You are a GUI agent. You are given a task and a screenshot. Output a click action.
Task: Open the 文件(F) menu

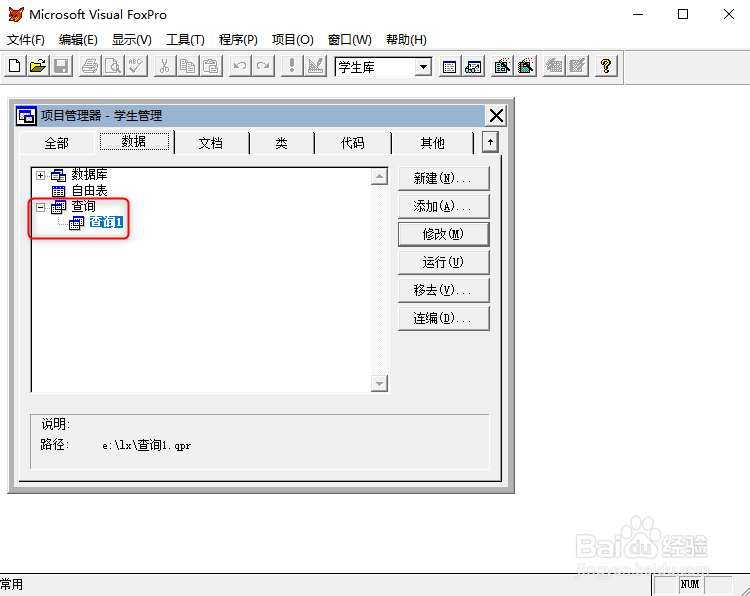(x=26, y=40)
